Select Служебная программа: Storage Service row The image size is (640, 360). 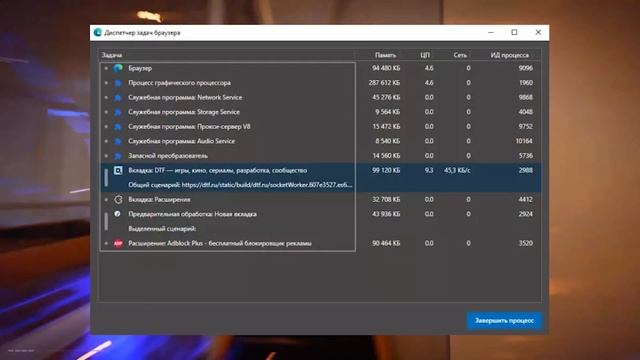(x=320, y=112)
